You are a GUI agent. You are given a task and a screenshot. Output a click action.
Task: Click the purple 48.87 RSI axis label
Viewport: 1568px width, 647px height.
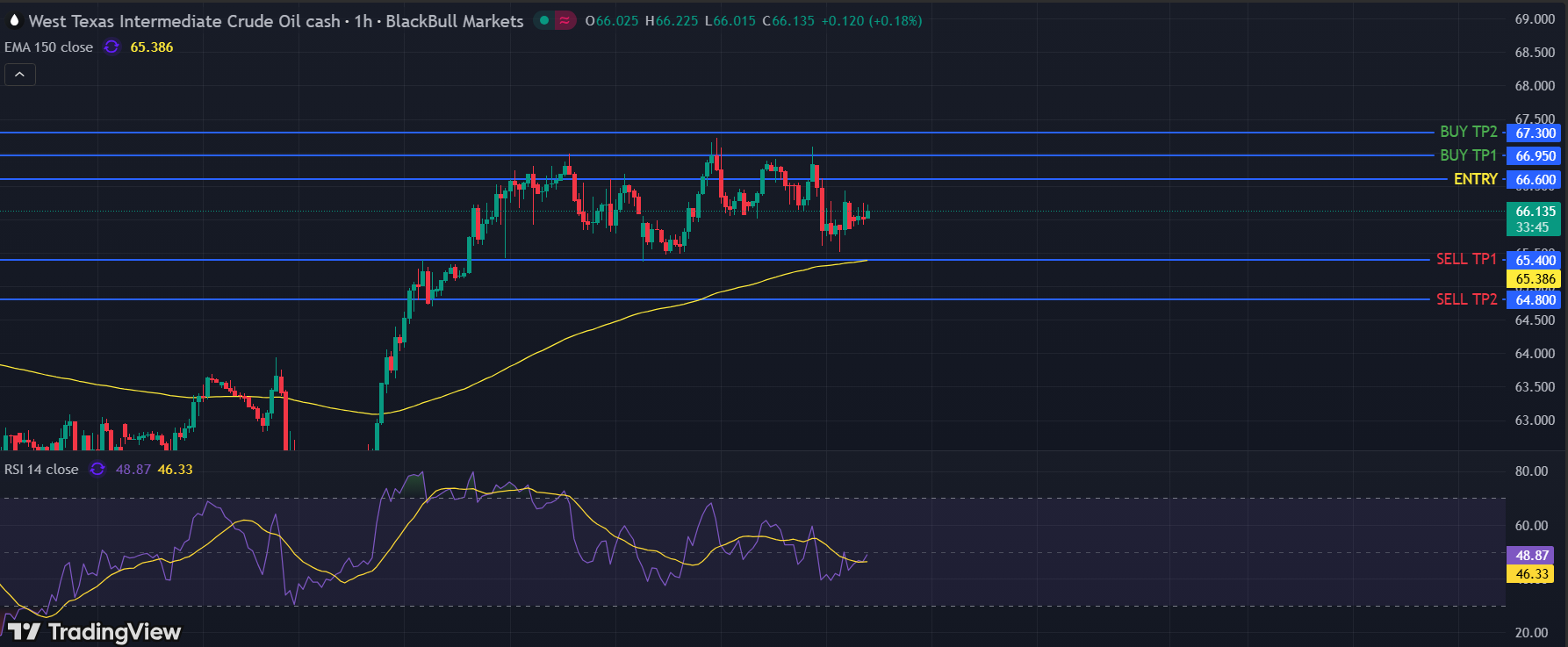[1531, 556]
